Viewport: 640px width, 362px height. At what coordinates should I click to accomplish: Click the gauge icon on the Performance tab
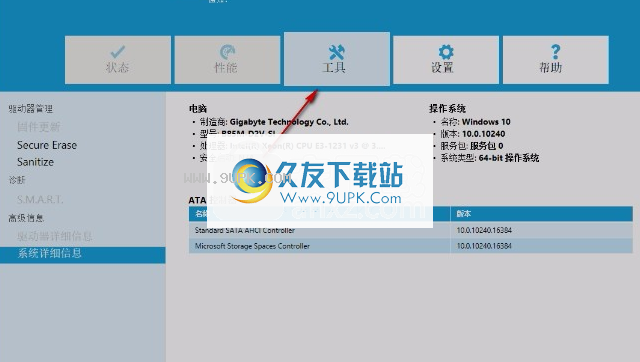[x=227, y=52]
